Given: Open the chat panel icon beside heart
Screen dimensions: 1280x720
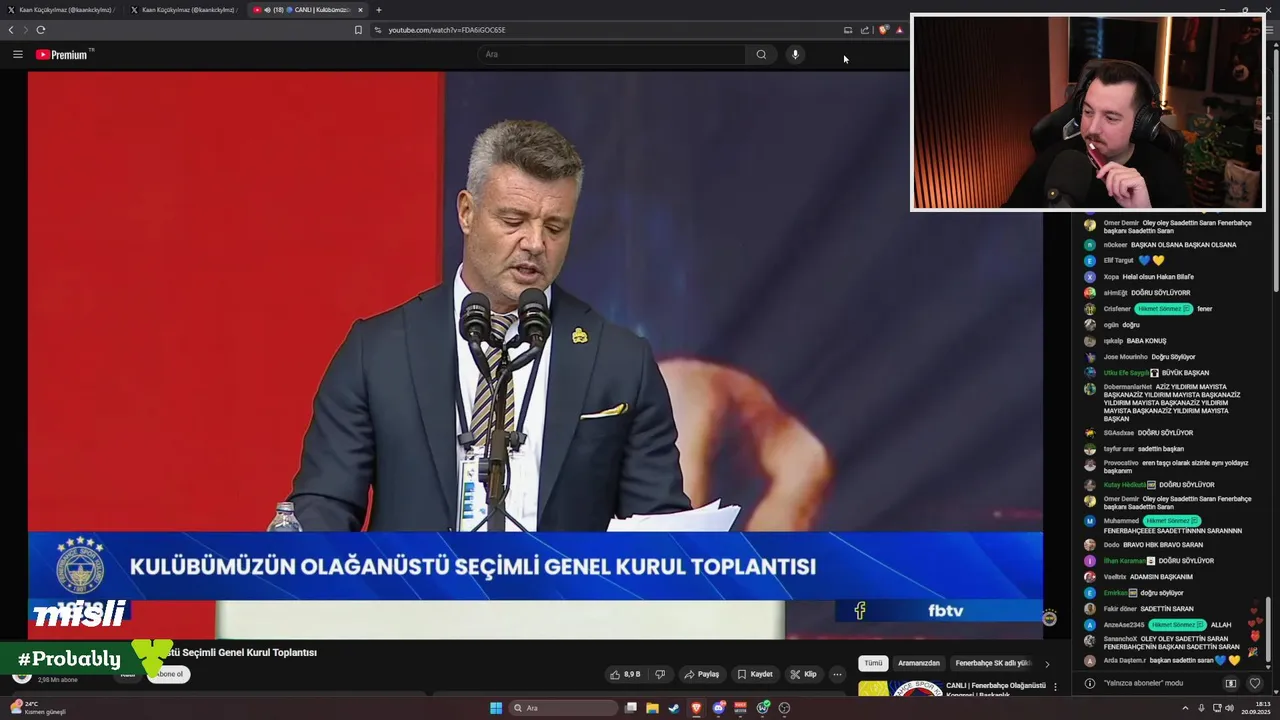Looking at the screenshot, I should [x=1231, y=683].
